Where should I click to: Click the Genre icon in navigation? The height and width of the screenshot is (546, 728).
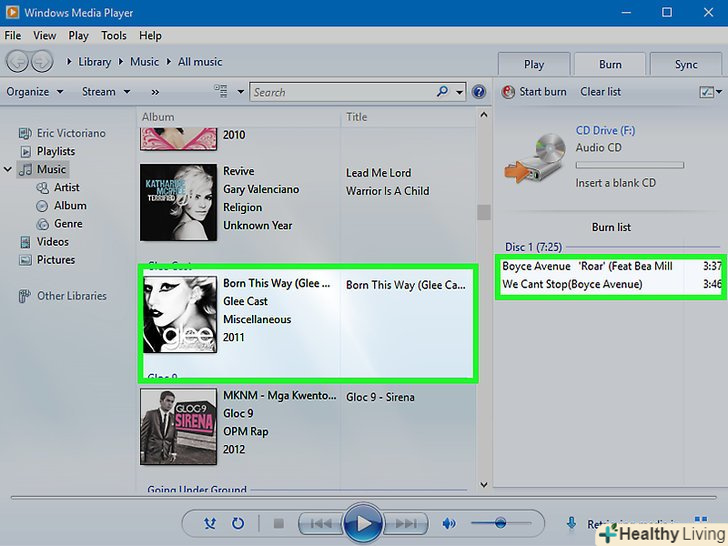42,224
